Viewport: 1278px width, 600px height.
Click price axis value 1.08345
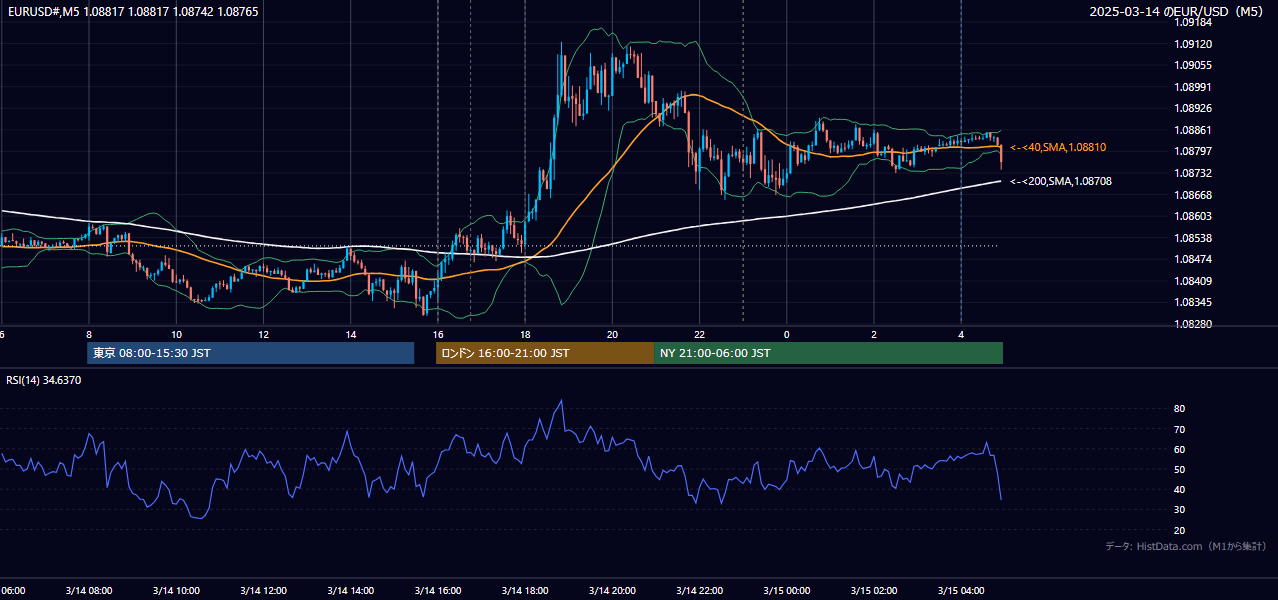(x=1192, y=302)
